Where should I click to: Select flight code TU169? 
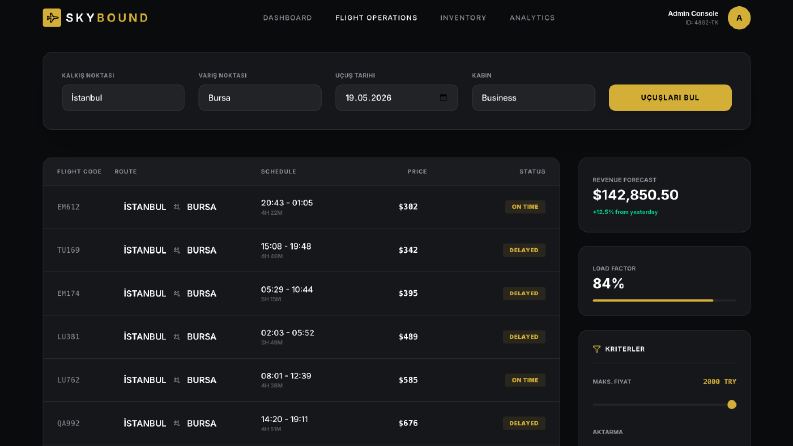click(68, 250)
